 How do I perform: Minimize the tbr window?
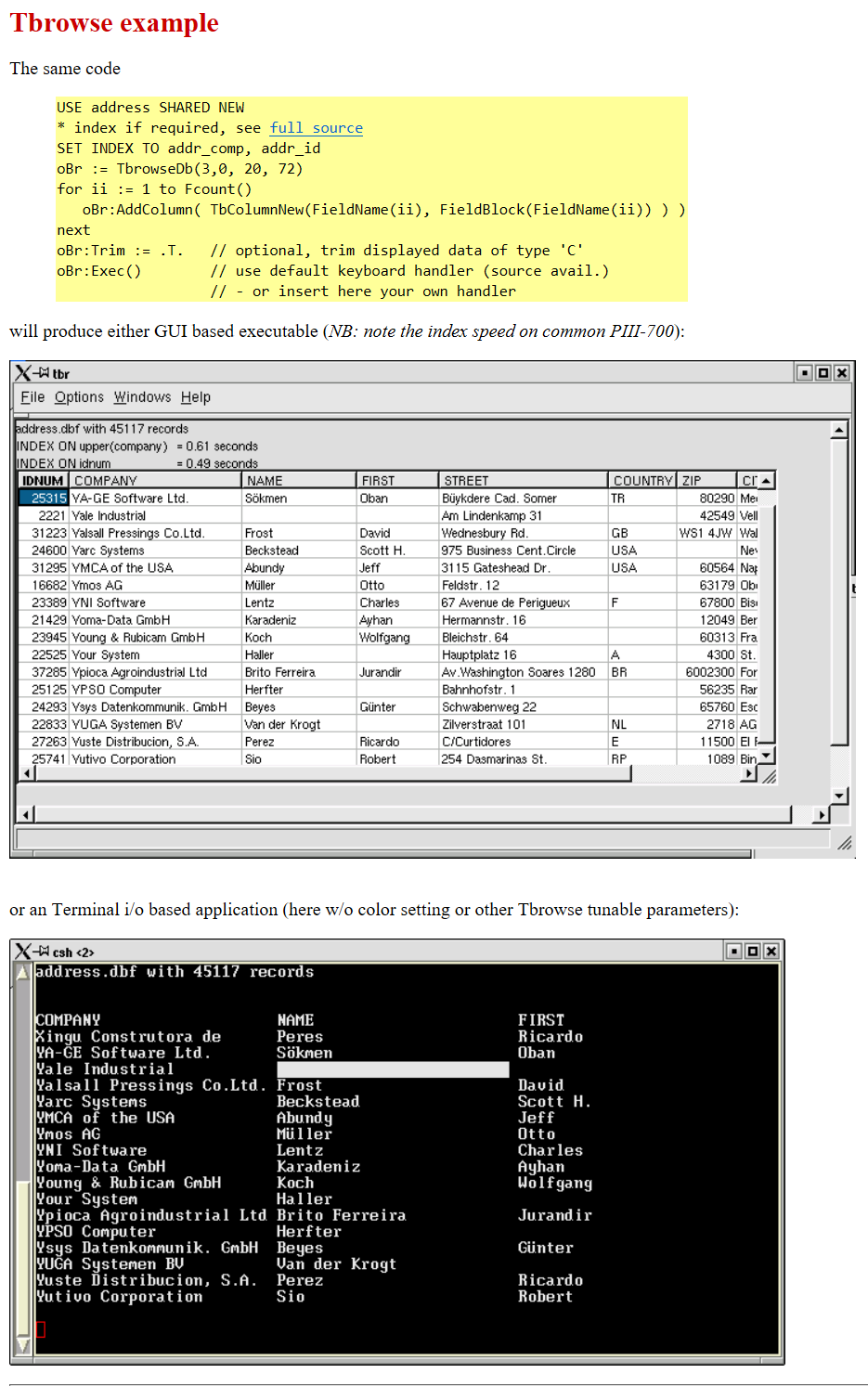pyautogui.click(x=805, y=373)
